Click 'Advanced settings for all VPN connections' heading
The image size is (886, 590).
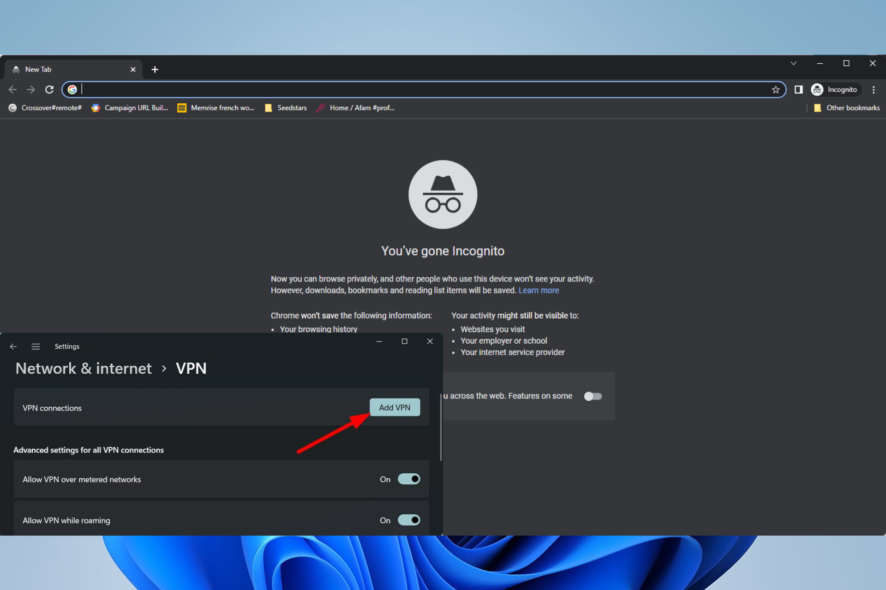[x=89, y=450]
